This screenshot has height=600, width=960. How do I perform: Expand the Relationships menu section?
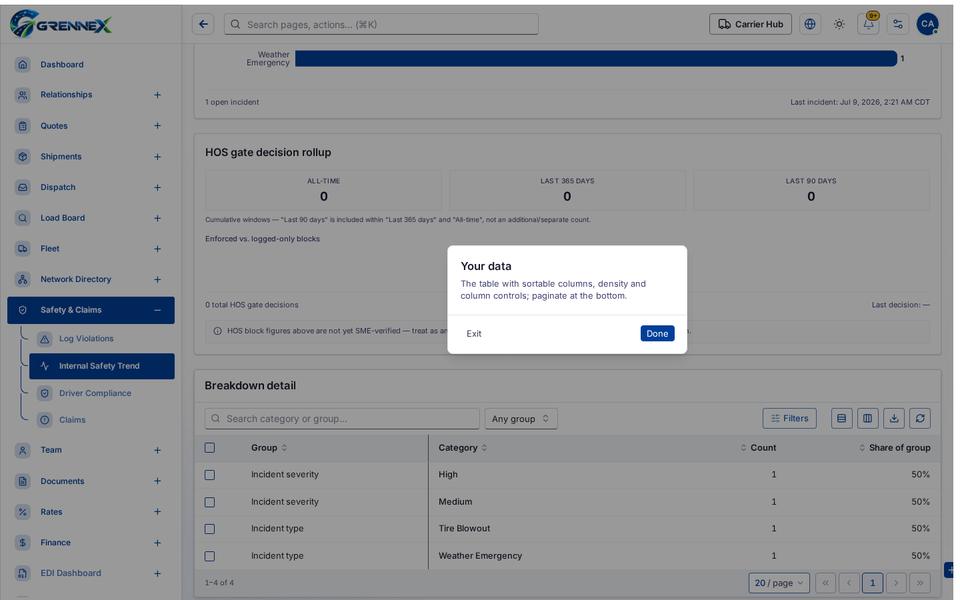(x=157, y=95)
